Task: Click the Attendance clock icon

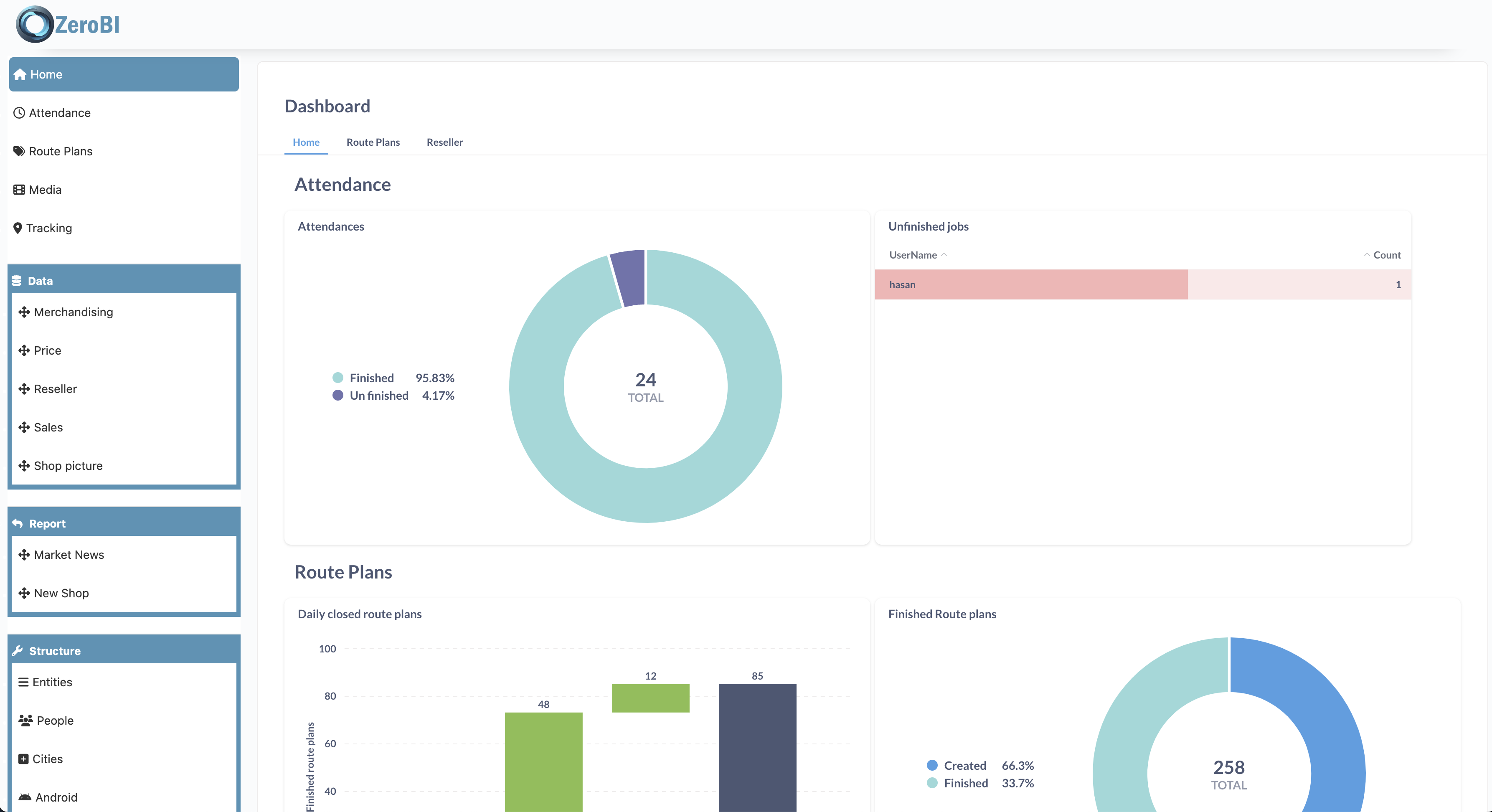Action: click(x=19, y=113)
